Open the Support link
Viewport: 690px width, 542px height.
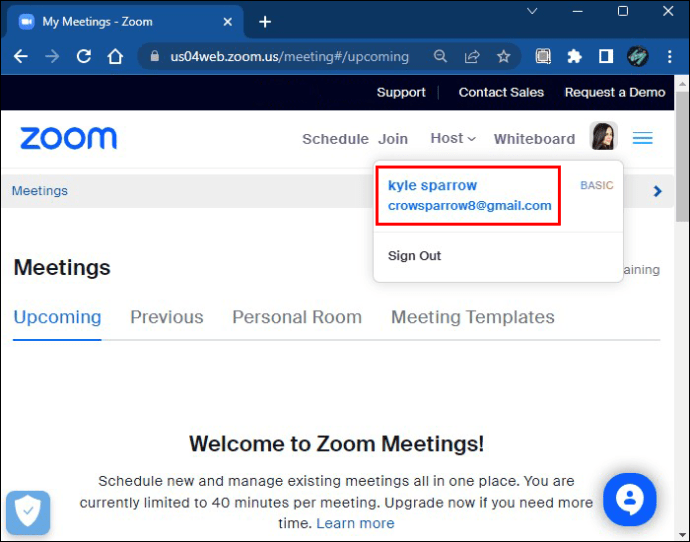coord(401,92)
